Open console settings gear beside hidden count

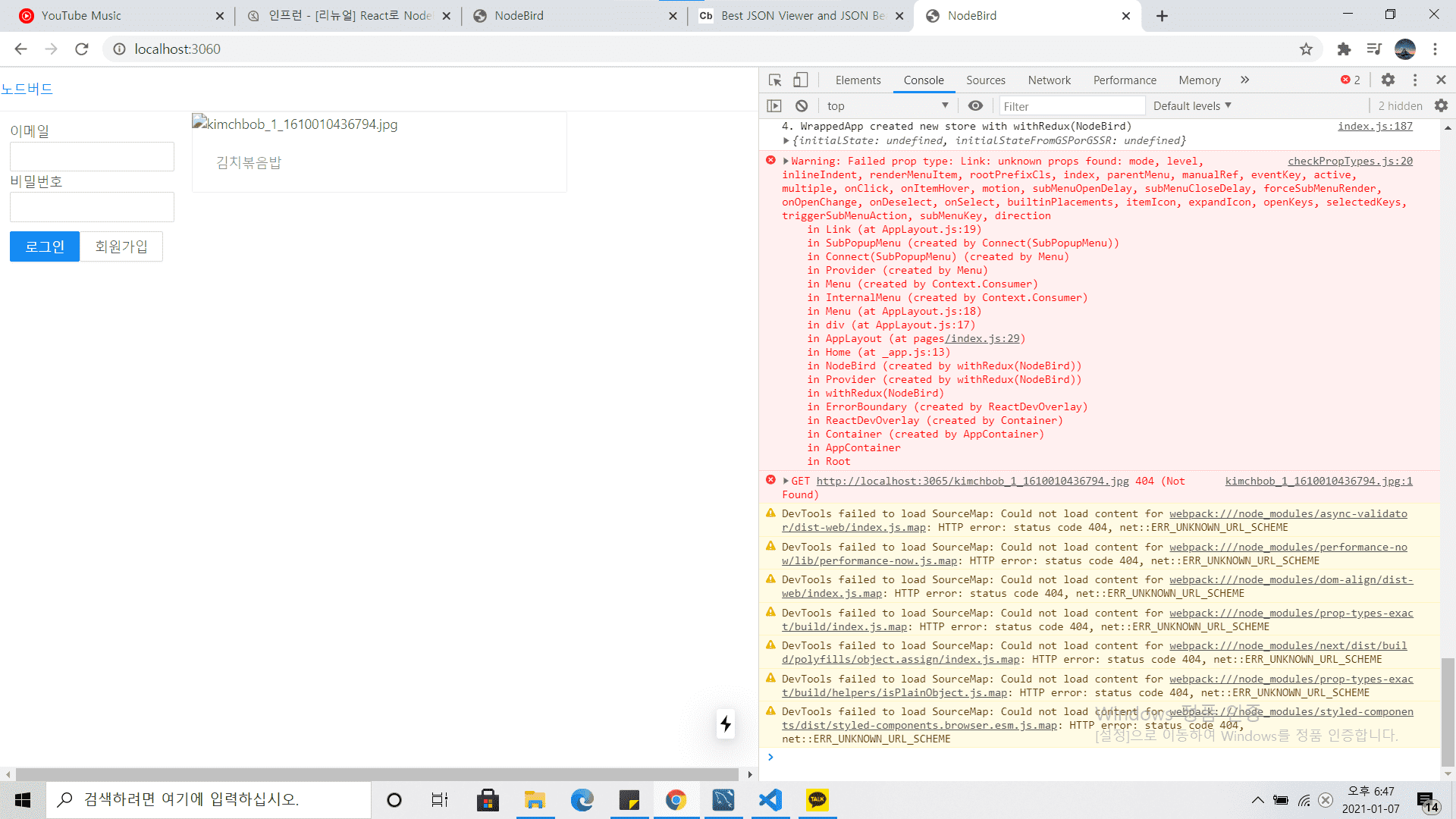point(1441,106)
